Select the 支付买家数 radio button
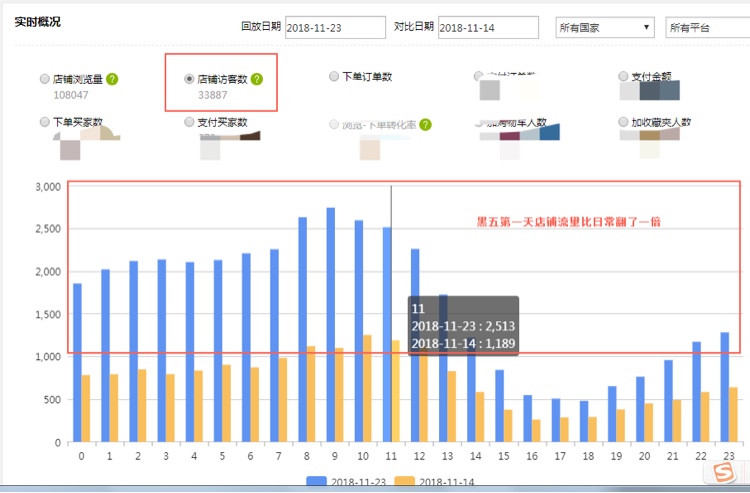This screenshot has height=493, width=750. 189,122
